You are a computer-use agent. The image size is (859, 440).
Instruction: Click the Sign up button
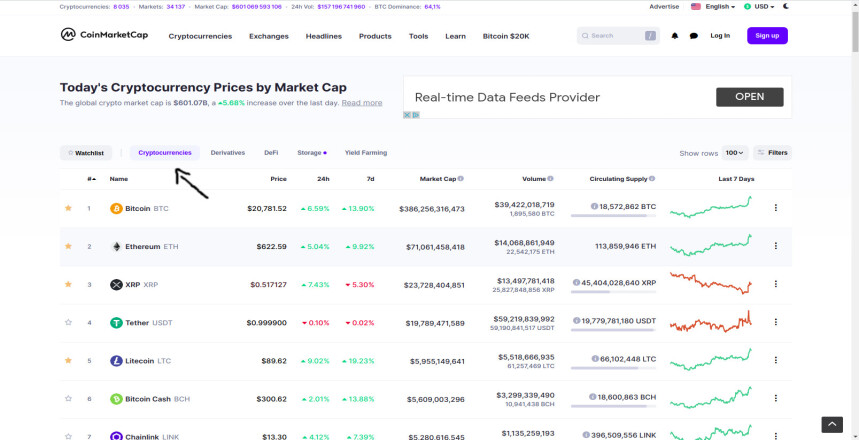pyautogui.click(x=767, y=36)
